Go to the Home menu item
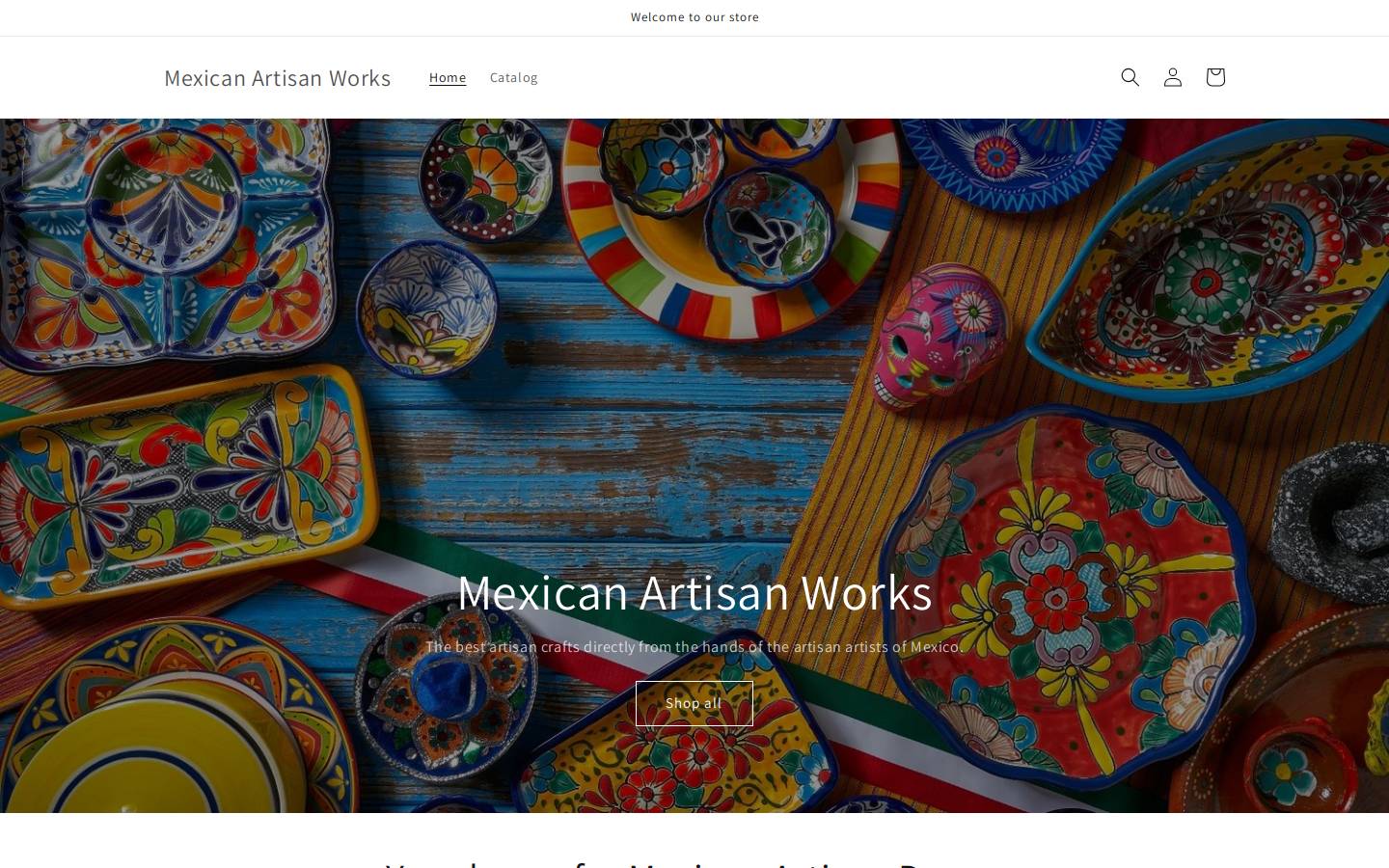Viewport: 1389px width, 868px height. tap(448, 77)
